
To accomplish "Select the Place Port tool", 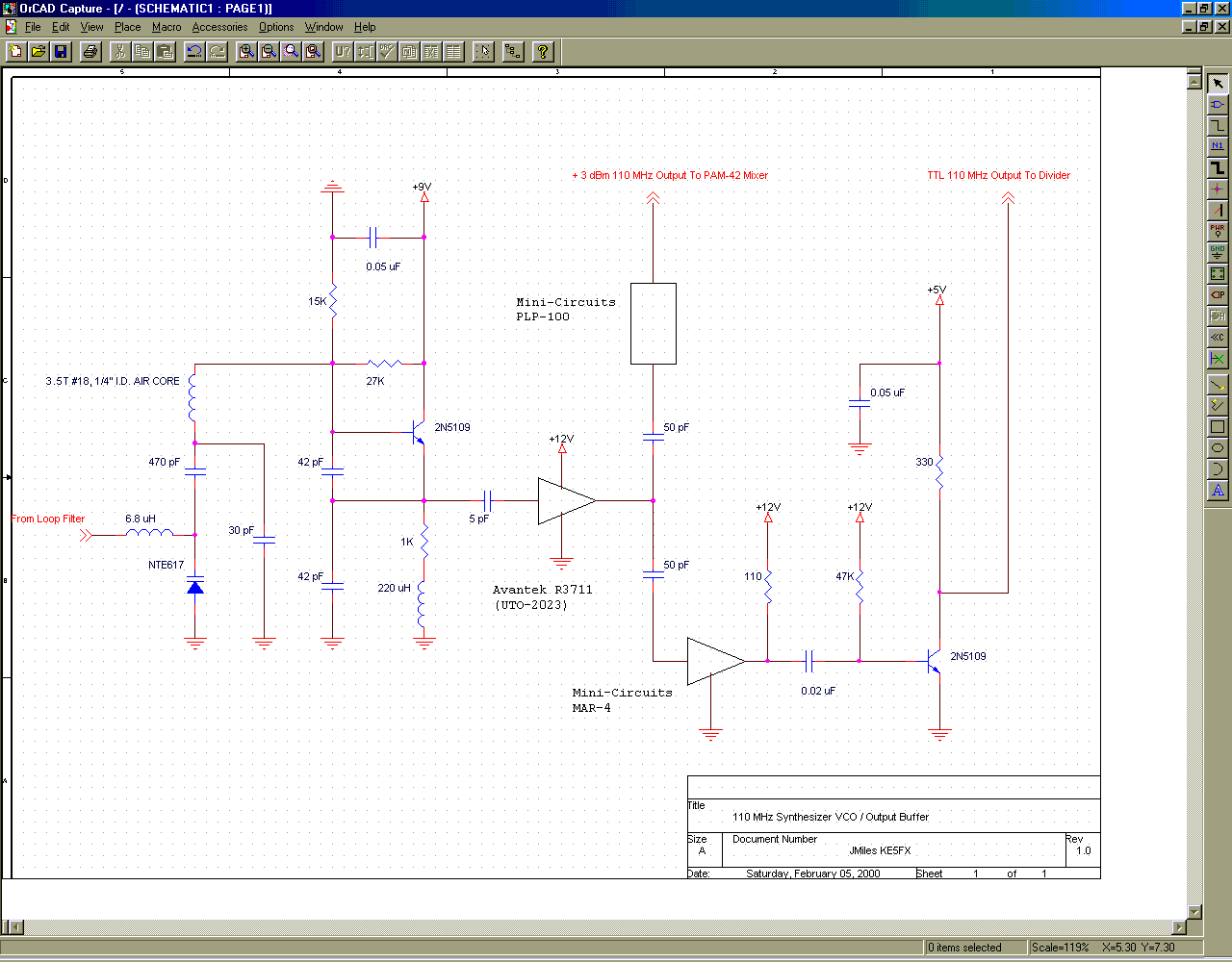I will (x=1218, y=294).
